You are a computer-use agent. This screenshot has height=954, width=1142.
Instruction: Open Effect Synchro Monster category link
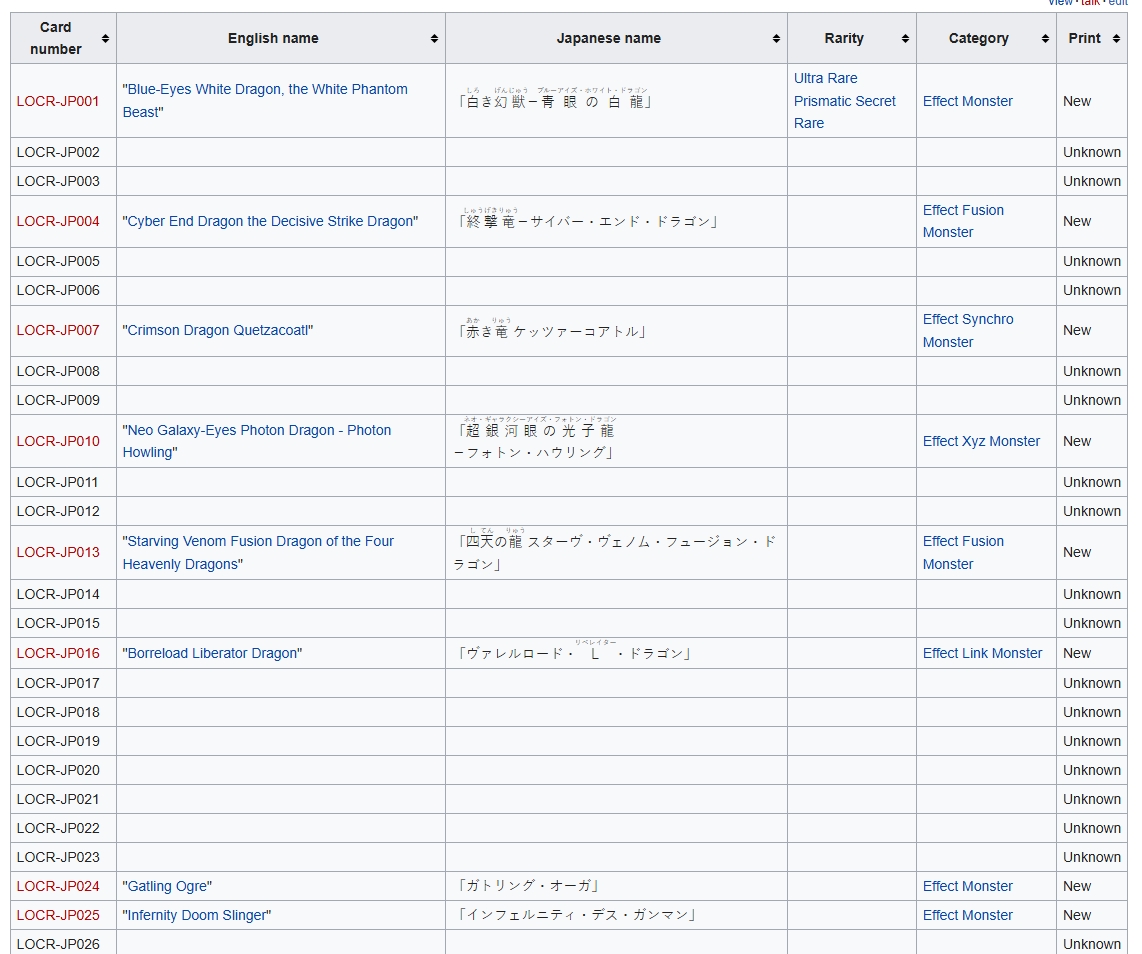coord(968,331)
